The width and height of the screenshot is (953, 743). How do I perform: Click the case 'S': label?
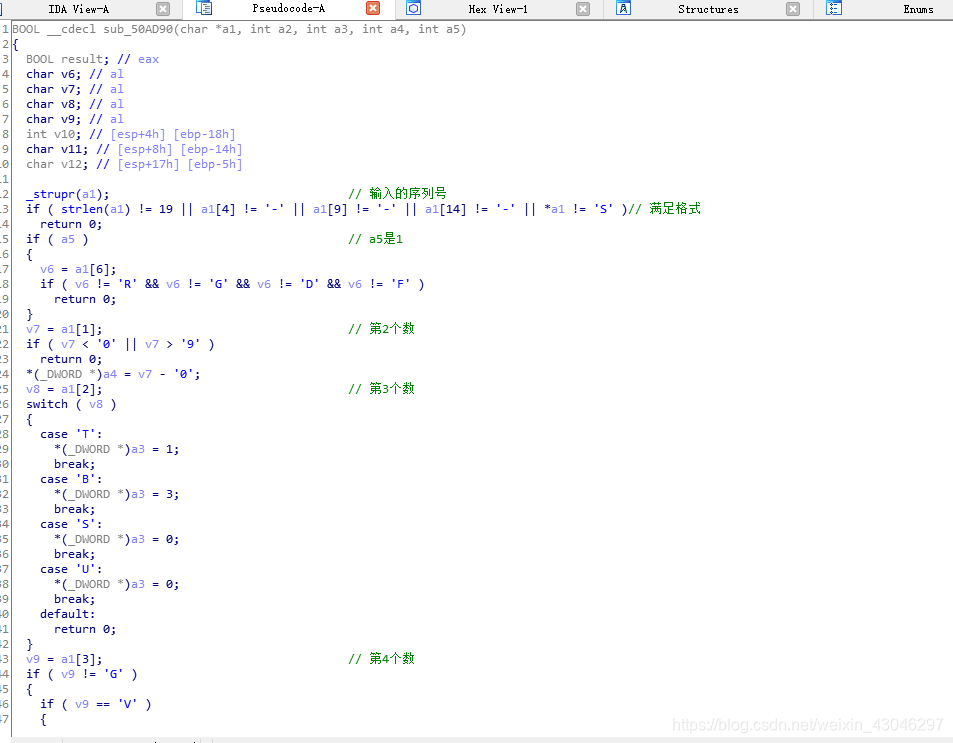pos(71,524)
